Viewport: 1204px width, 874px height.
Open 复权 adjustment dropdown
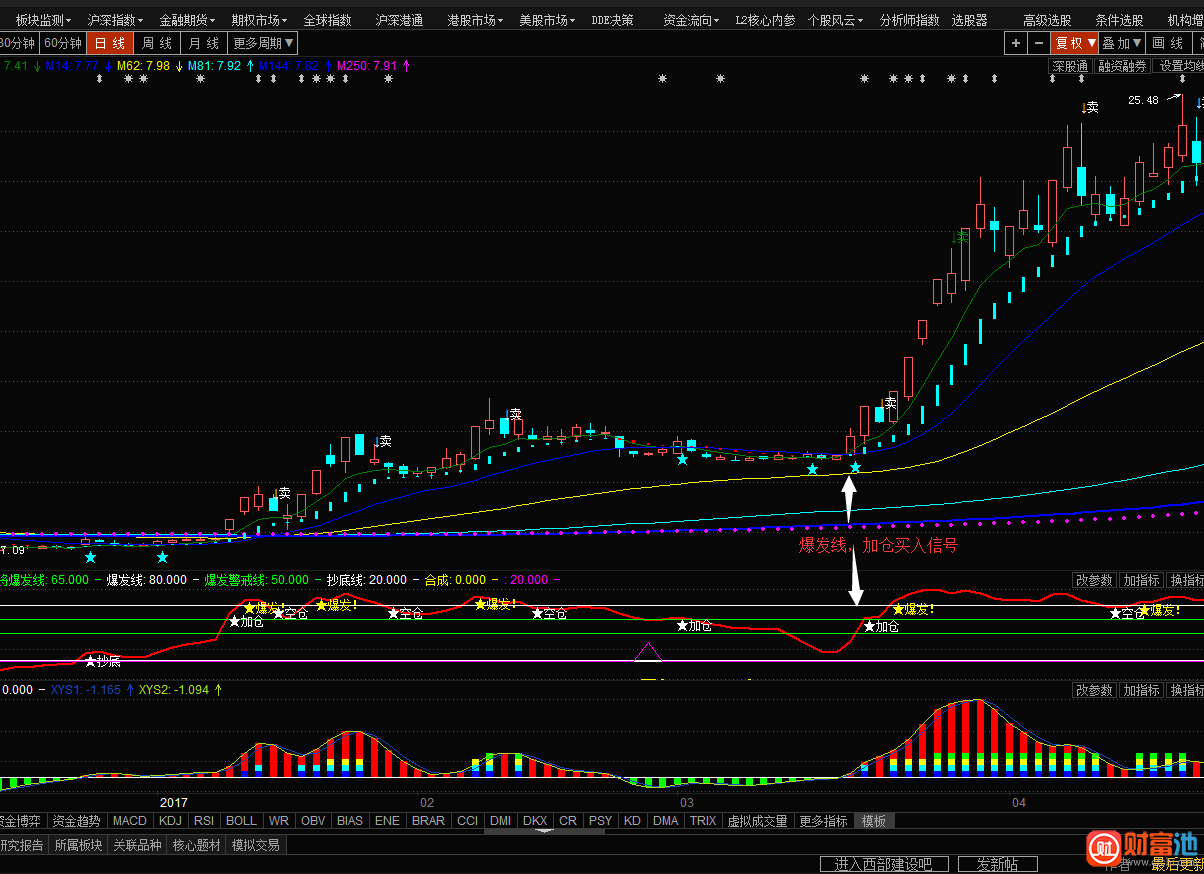point(1075,43)
